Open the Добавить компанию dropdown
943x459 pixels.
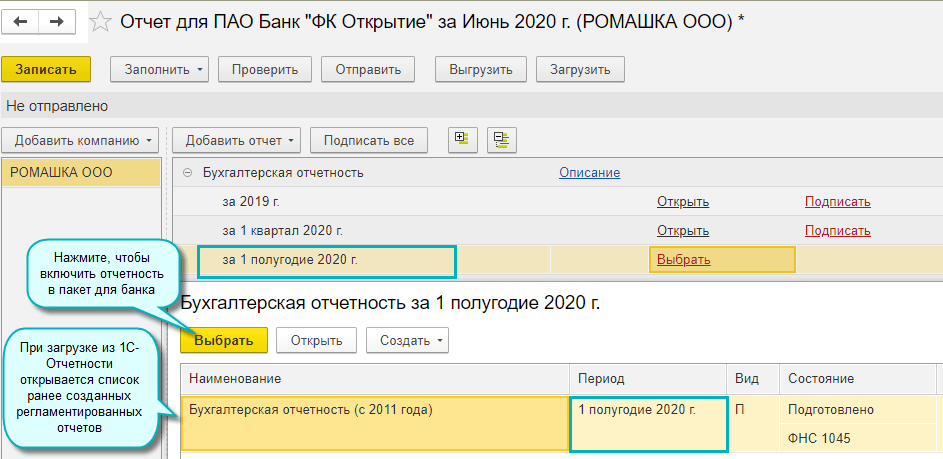tap(84, 140)
